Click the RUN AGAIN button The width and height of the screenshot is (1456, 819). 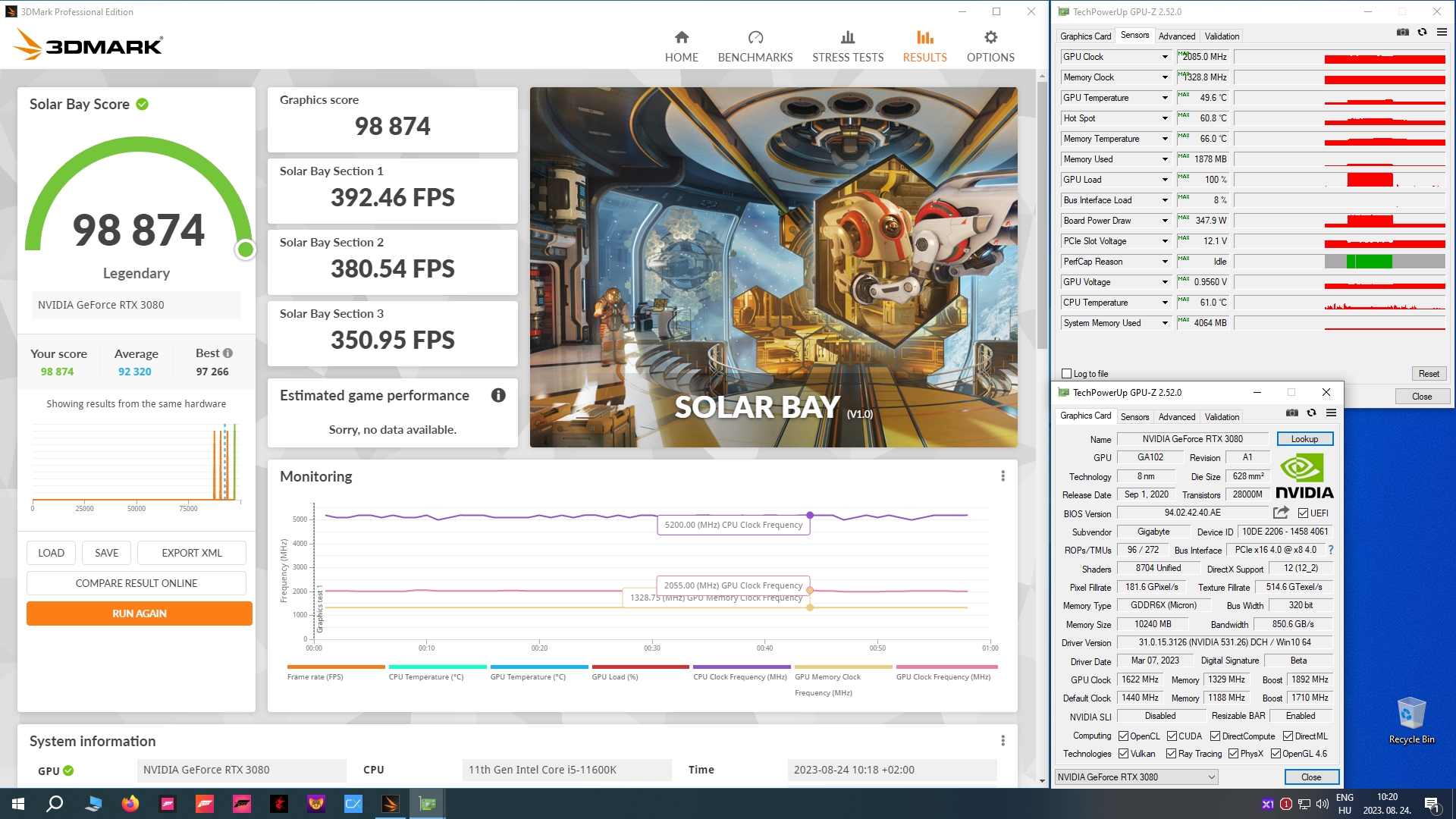140,613
